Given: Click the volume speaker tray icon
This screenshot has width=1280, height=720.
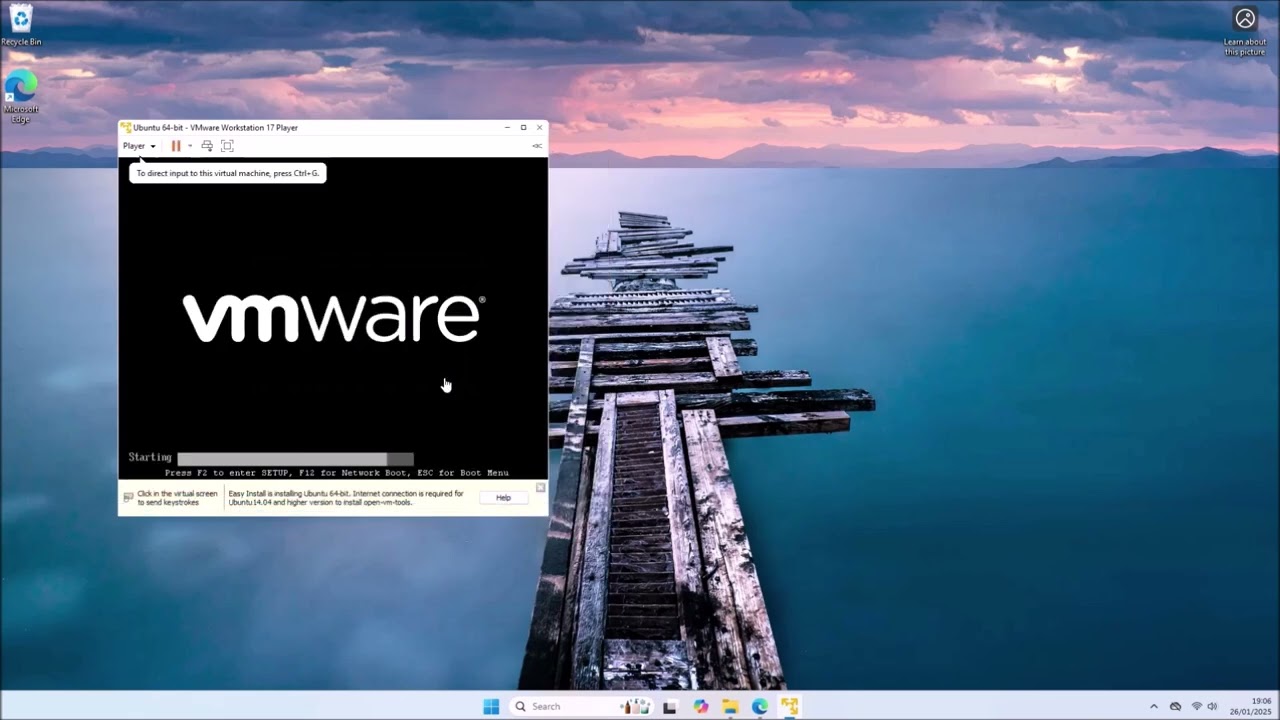Looking at the screenshot, I should point(1213,706).
